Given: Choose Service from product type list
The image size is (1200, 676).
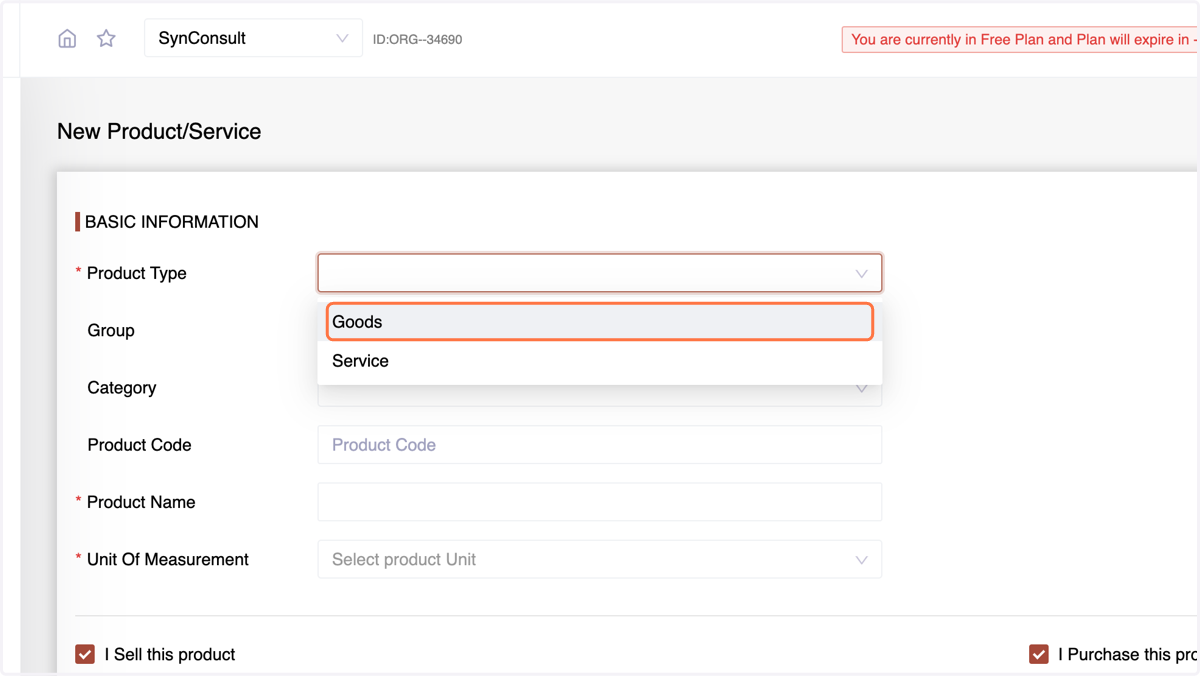Looking at the screenshot, I should 600,361.
